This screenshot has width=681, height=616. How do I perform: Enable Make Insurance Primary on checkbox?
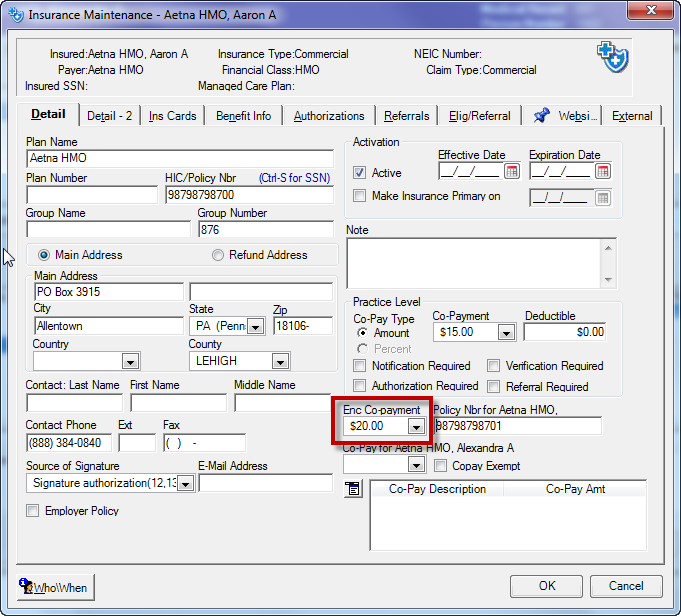coord(359,195)
